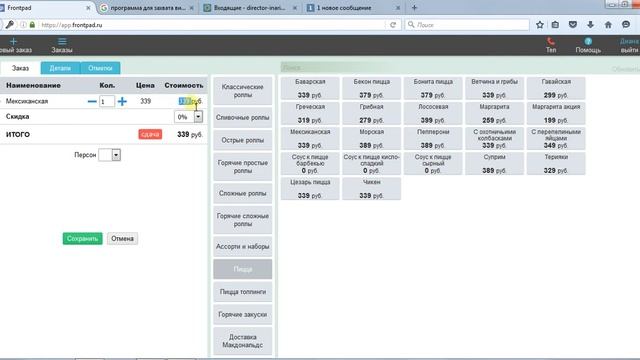Expand the Персон dropdown
The height and width of the screenshot is (360, 640).
[116, 155]
